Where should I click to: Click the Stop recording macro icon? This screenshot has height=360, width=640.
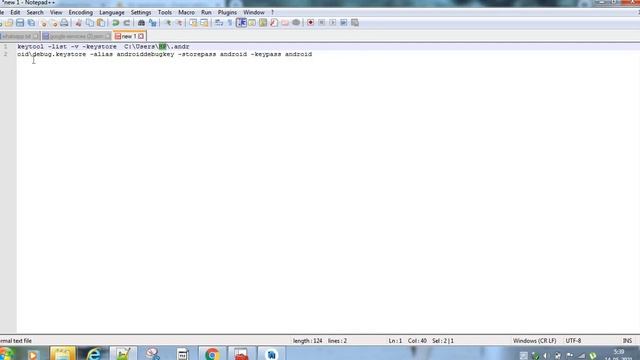coord(322,23)
